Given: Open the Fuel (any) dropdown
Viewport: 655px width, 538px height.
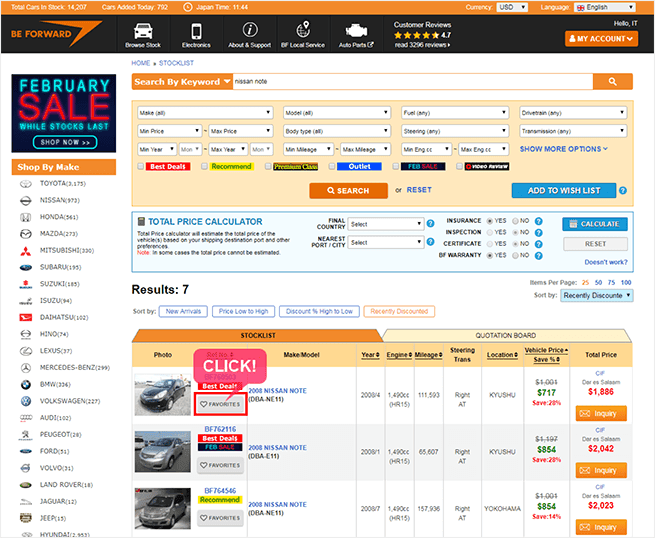Looking at the screenshot, I should (x=455, y=113).
